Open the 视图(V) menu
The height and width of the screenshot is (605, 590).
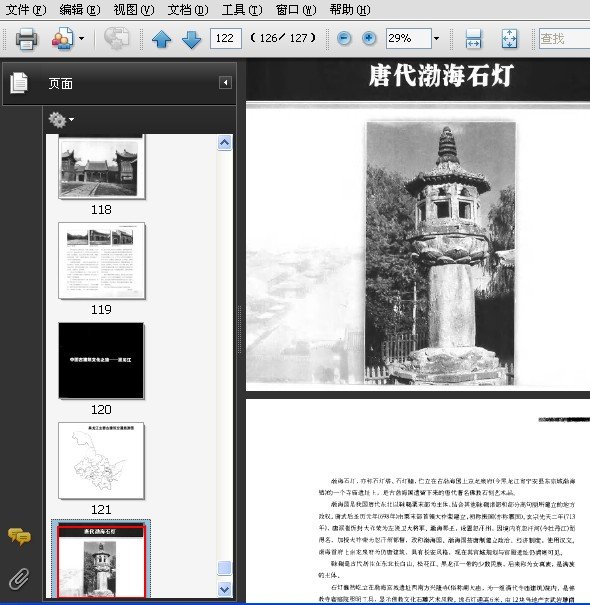pyautogui.click(x=134, y=9)
